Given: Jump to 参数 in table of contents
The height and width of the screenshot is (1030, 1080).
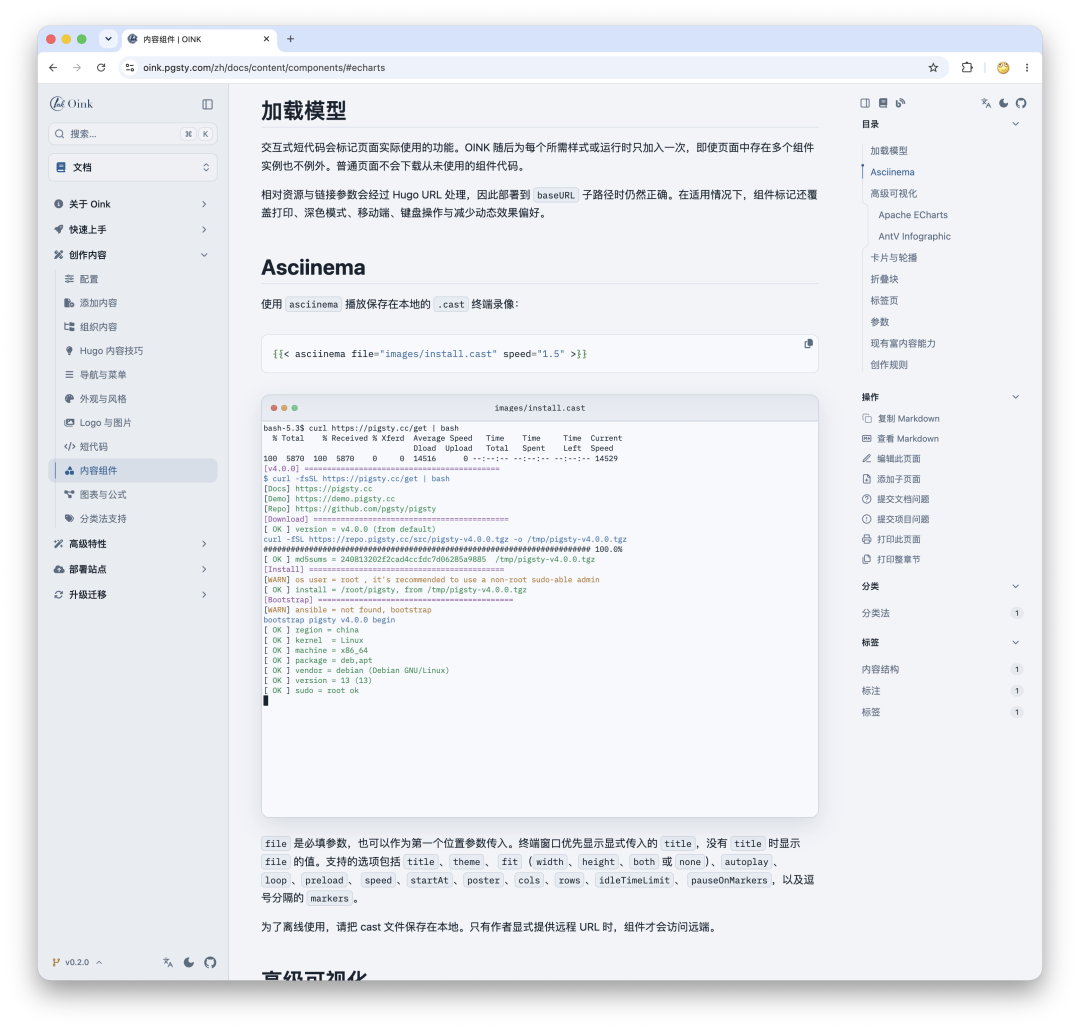Looking at the screenshot, I should pos(880,322).
